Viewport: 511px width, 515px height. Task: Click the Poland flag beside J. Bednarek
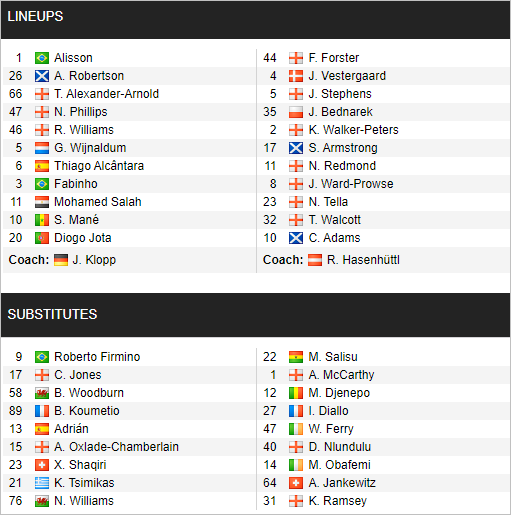(296, 112)
